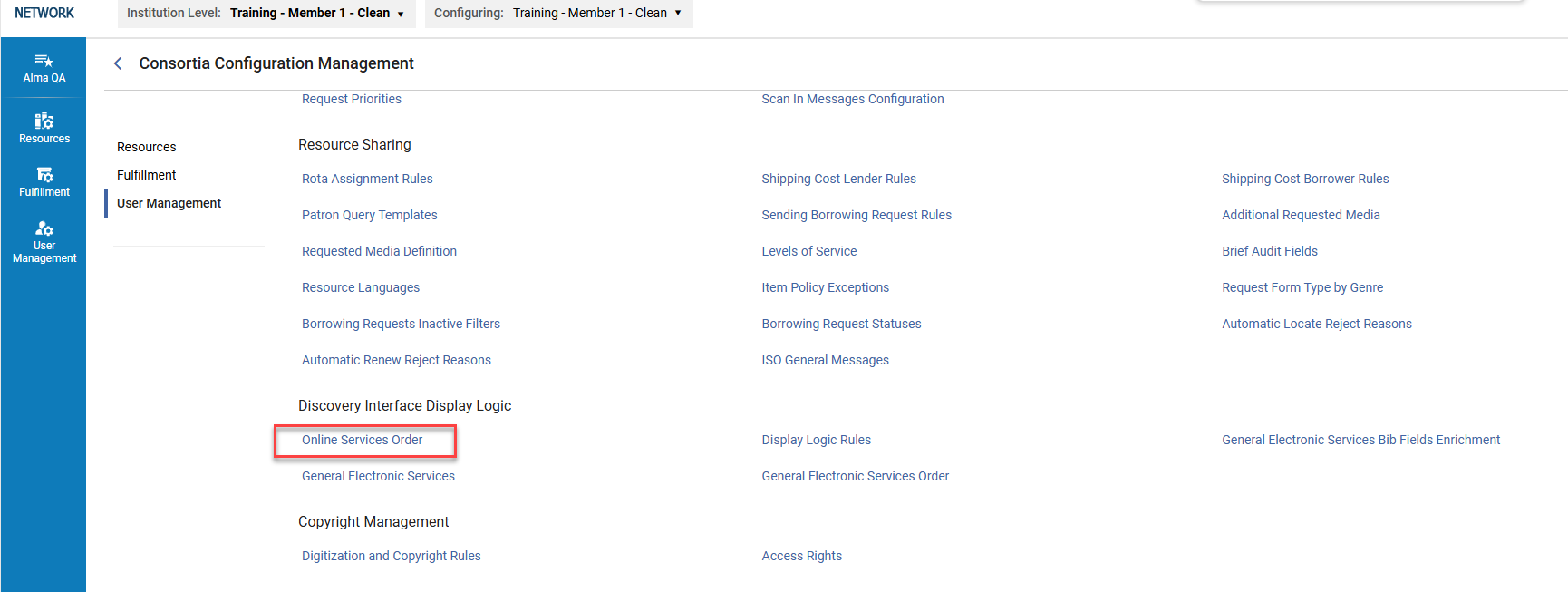
Task: Open Item Policy Exceptions
Action: 826,287
